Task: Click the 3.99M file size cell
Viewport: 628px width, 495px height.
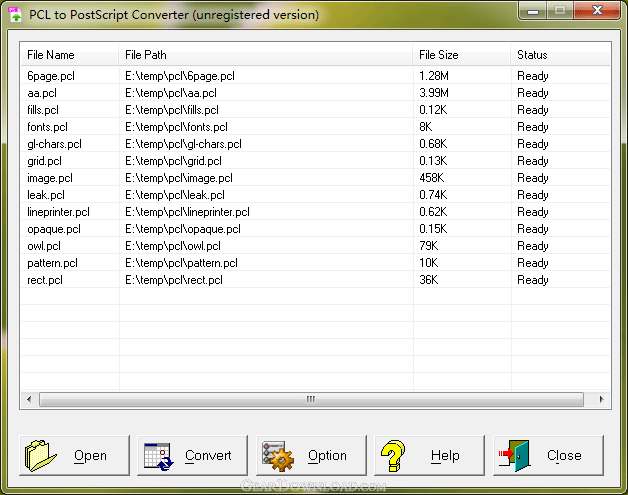Action: pyautogui.click(x=434, y=93)
